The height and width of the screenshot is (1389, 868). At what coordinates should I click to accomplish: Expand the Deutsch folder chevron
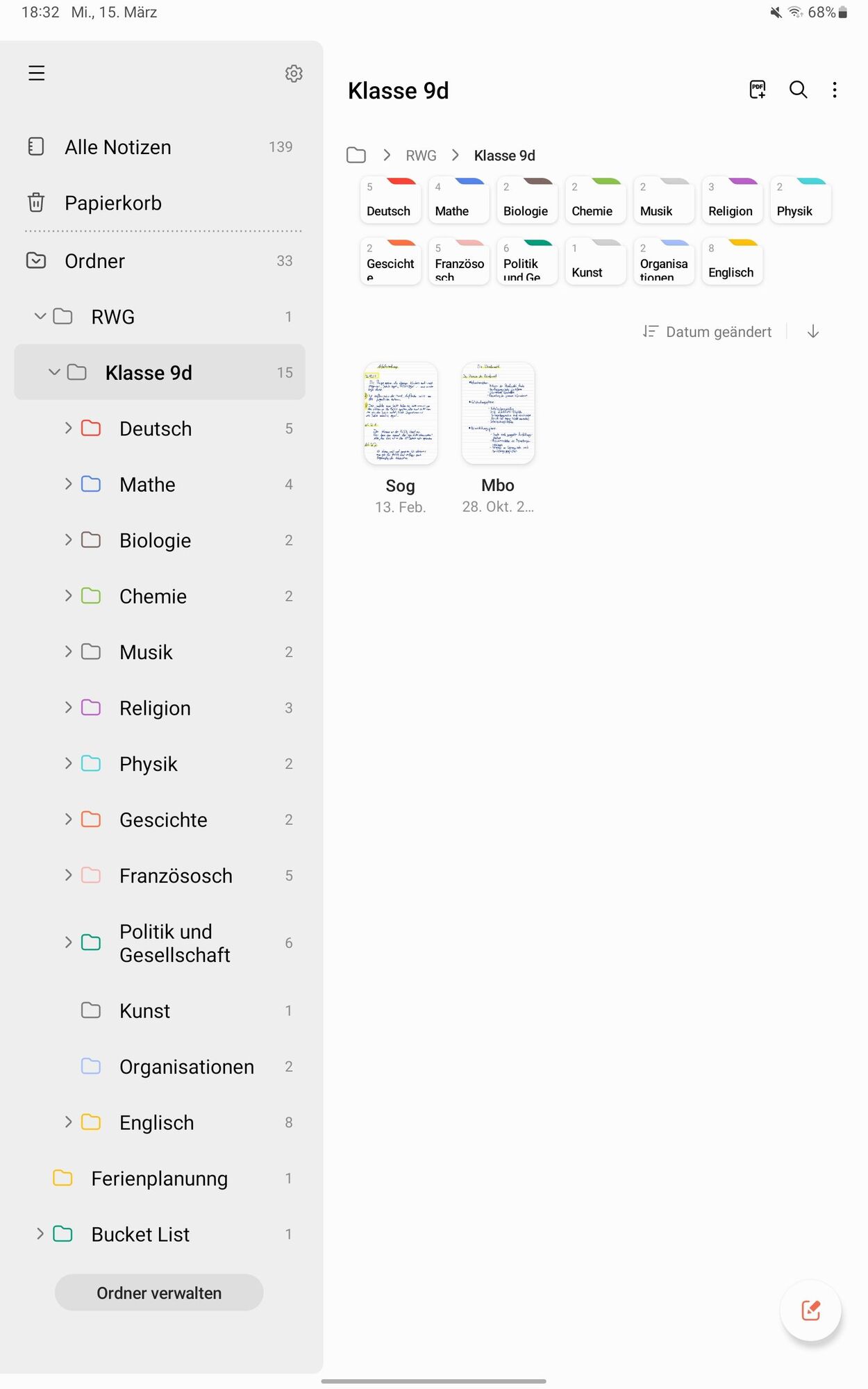[x=68, y=429]
